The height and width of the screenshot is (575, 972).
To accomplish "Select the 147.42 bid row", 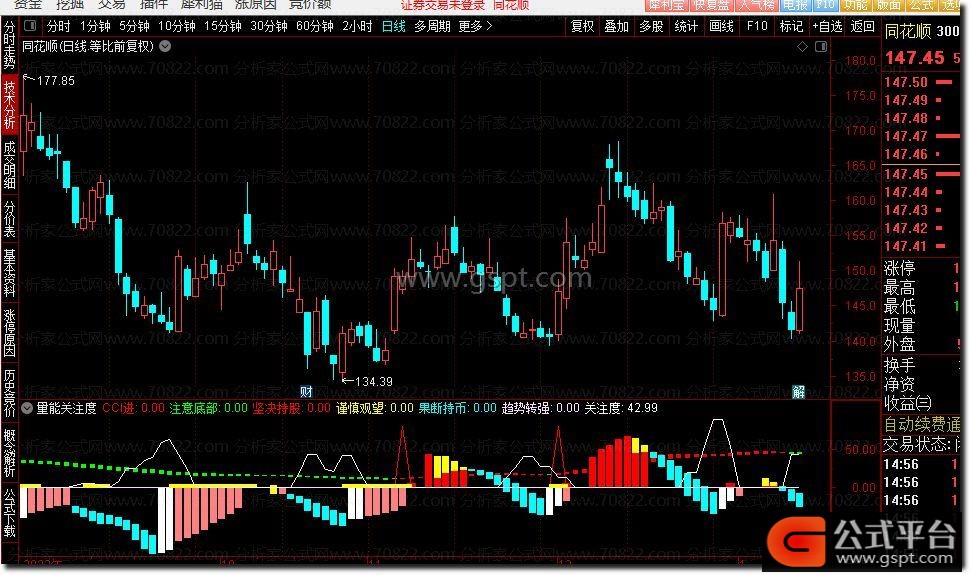I will (x=921, y=228).
